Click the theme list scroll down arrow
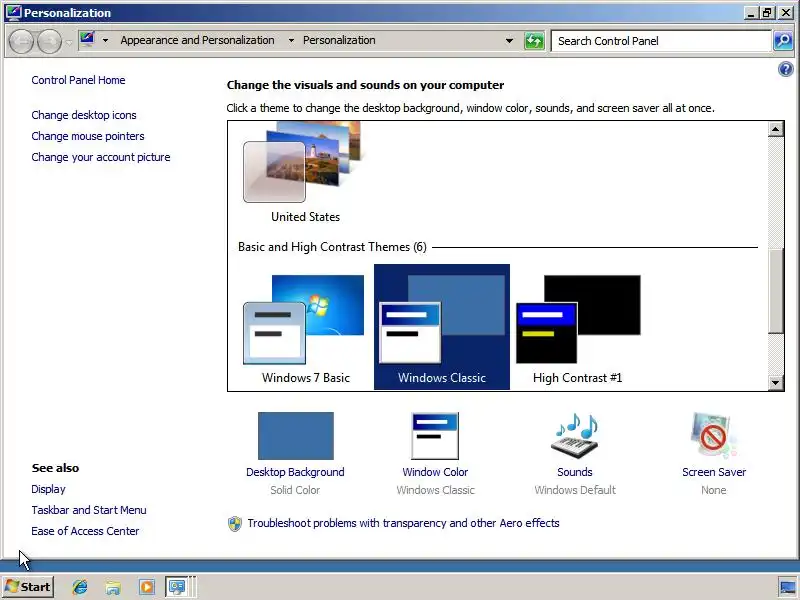This screenshot has width=800, height=600. tap(776, 382)
